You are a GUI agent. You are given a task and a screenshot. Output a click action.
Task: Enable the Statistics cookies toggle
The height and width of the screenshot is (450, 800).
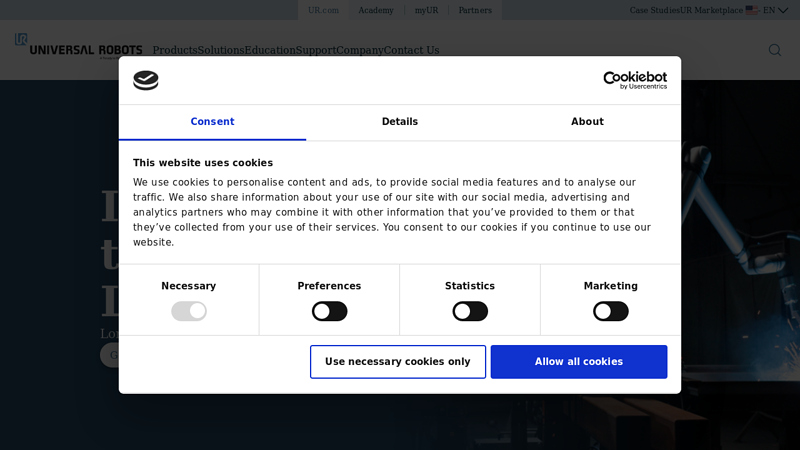point(470,311)
